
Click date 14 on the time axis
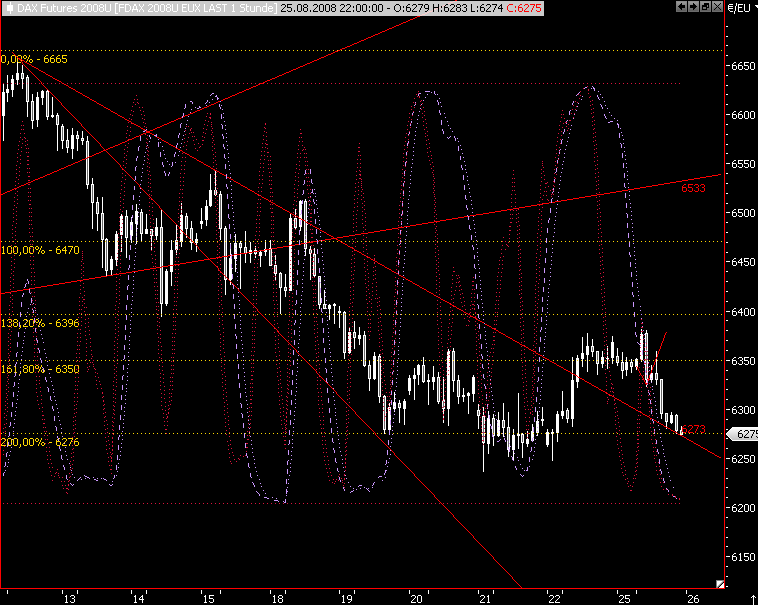(x=139, y=599)
